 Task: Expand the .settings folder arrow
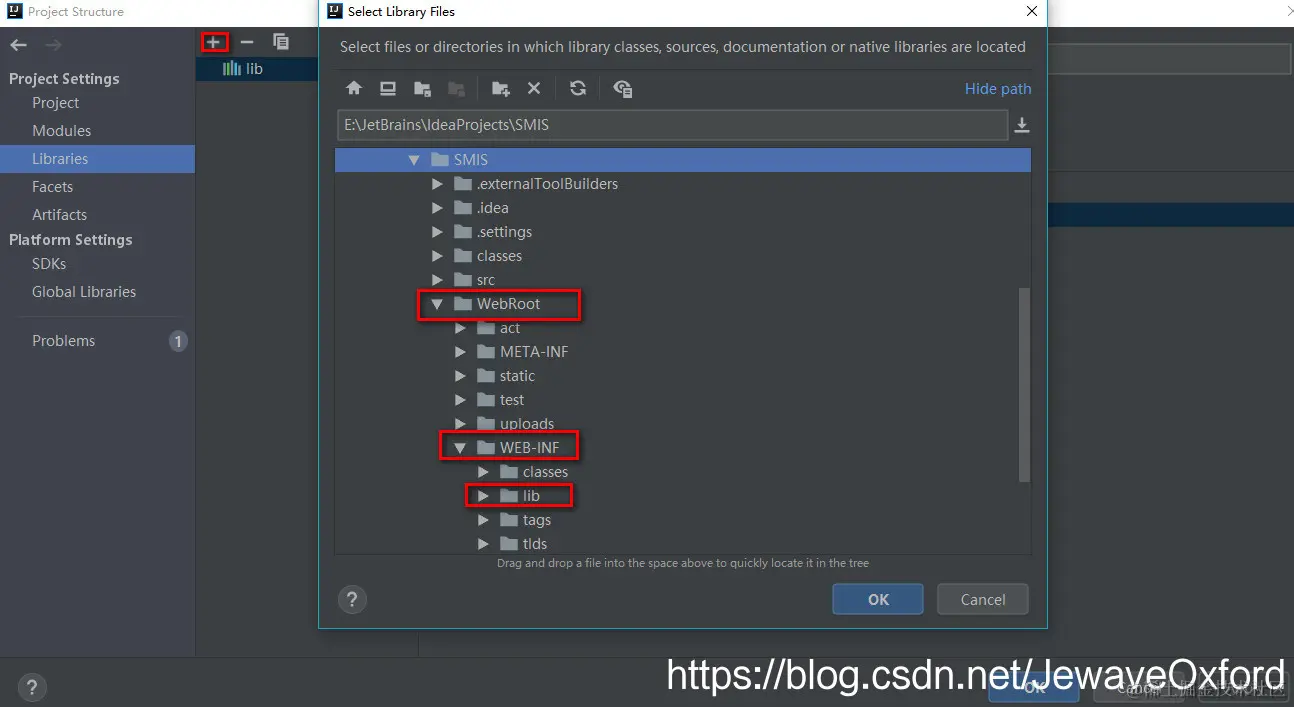(x=437, y=232)
